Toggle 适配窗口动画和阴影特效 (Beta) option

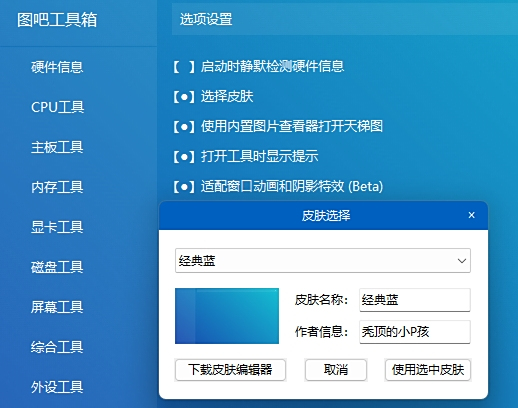pyautogui.click(x=184, y=186)
